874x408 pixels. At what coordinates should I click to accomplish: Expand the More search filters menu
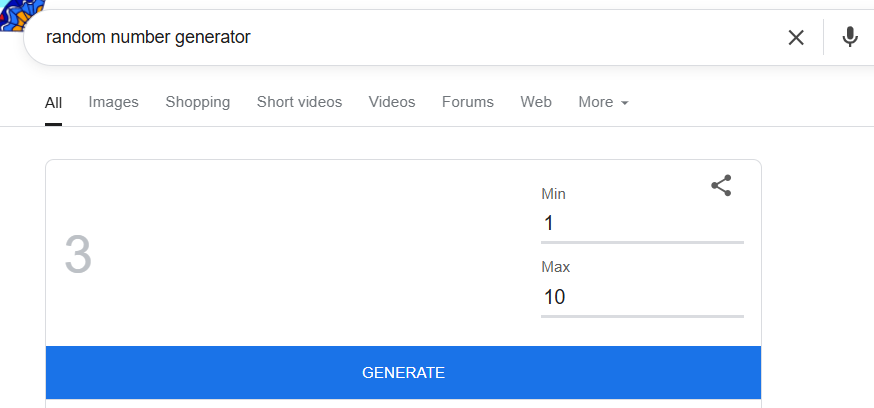596,102
